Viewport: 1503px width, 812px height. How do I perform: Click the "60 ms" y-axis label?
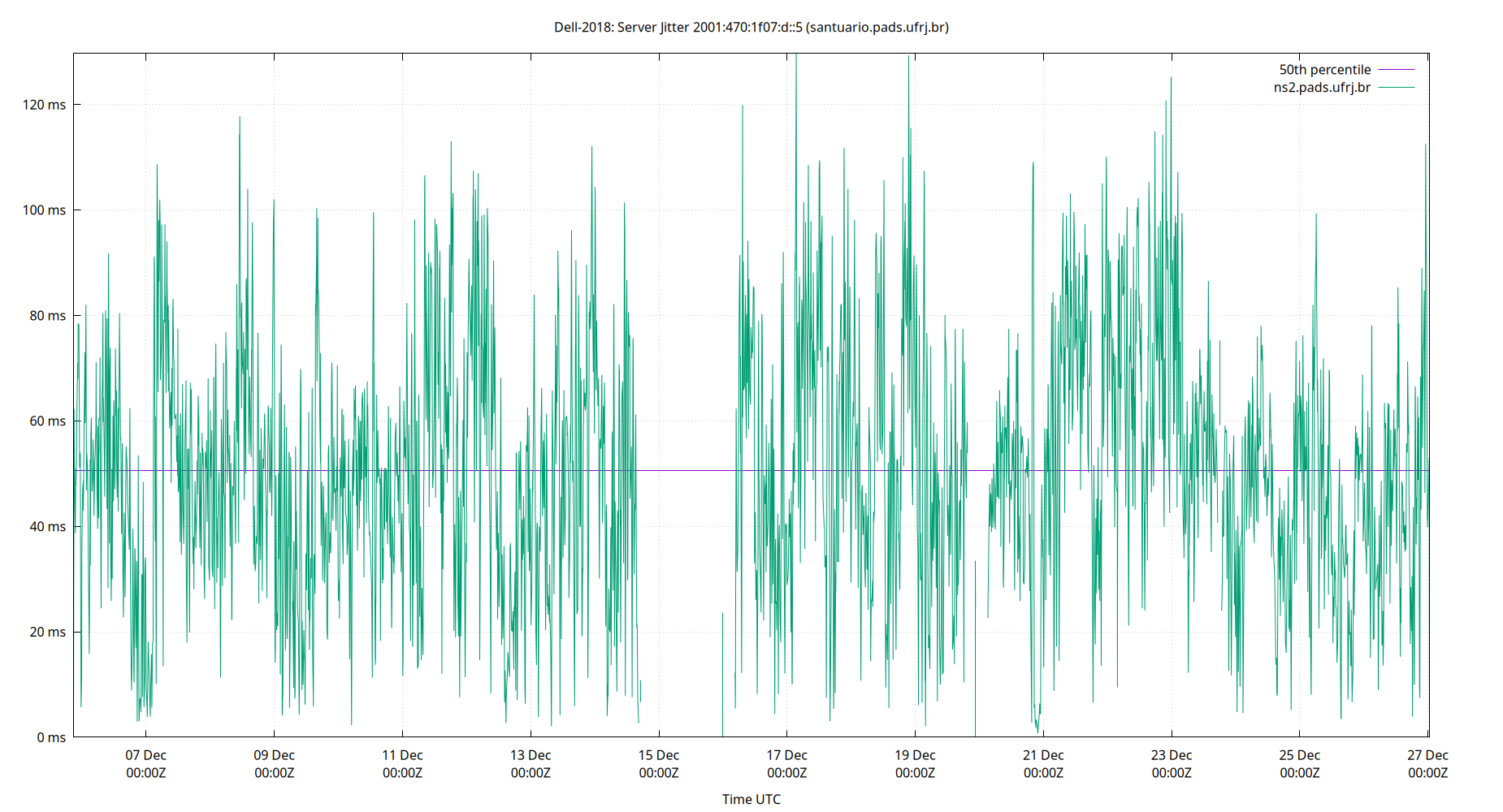coord(47,421)
